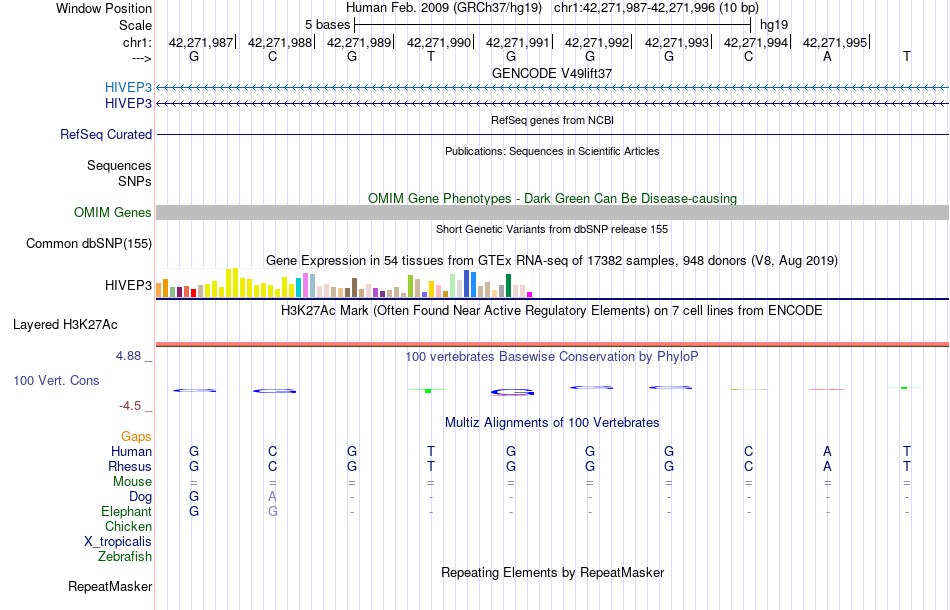Viewport: 950px width, 610px height.
Task: Click position label 42,271,995
Action: coord(835,42)
